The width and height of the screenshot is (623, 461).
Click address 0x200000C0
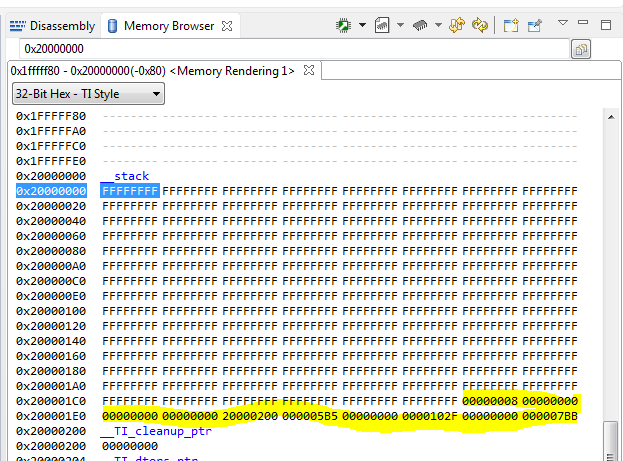pyautogui.click(x=51, y=281)
